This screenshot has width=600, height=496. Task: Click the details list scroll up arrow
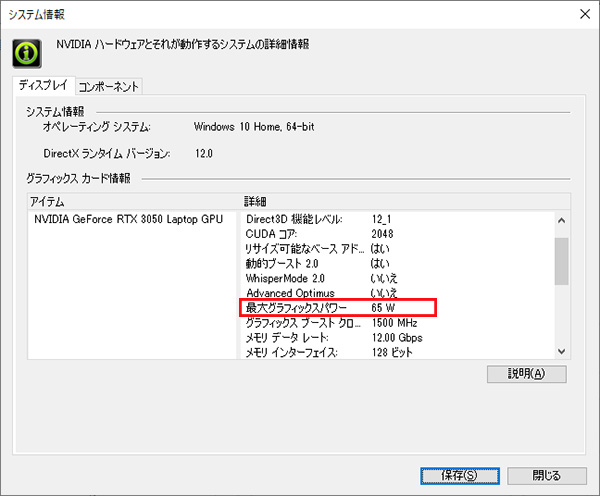[562, 220]
